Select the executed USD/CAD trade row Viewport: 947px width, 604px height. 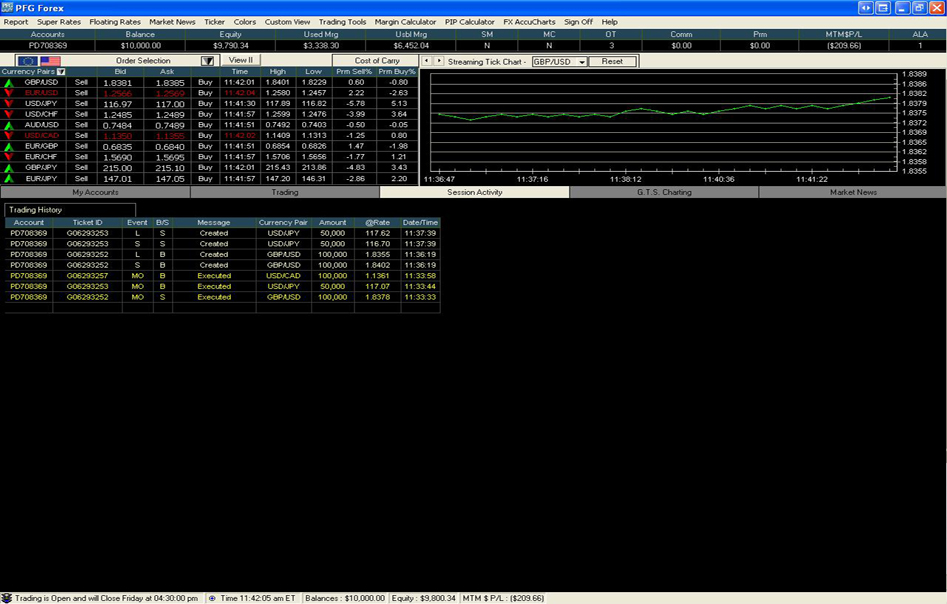[223, 276]
